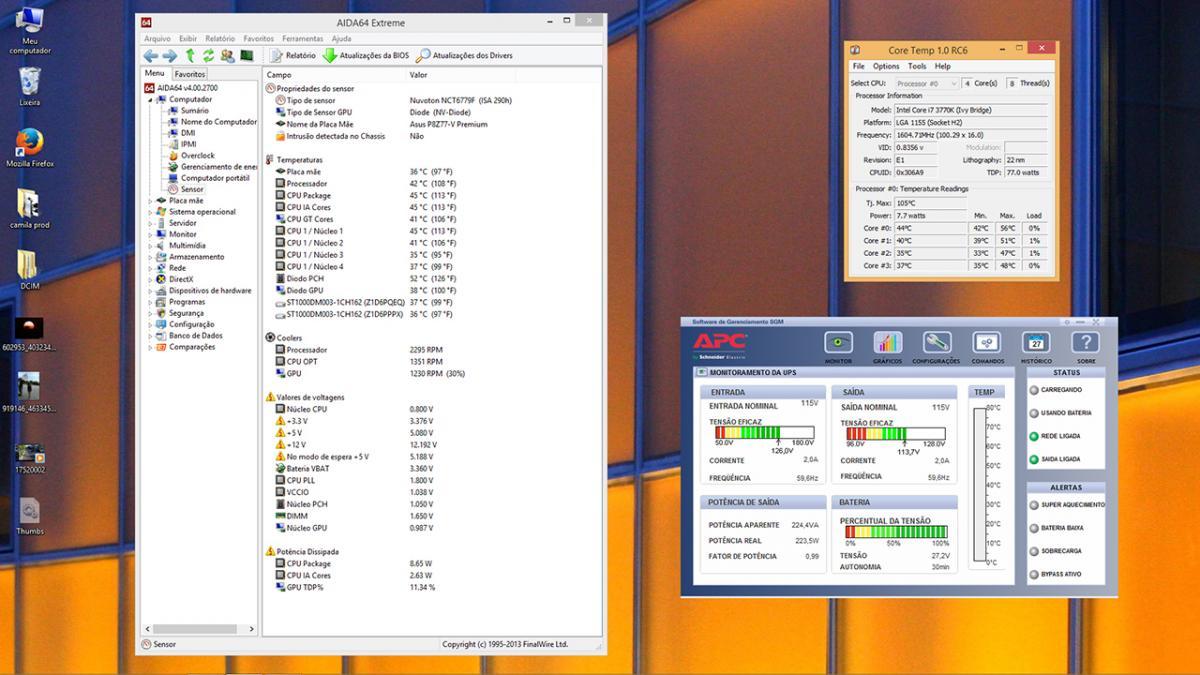Click the Core Temp title bar icon
Image resolution: width=1200 pixels, height=675 pixels.
[855, 49]
